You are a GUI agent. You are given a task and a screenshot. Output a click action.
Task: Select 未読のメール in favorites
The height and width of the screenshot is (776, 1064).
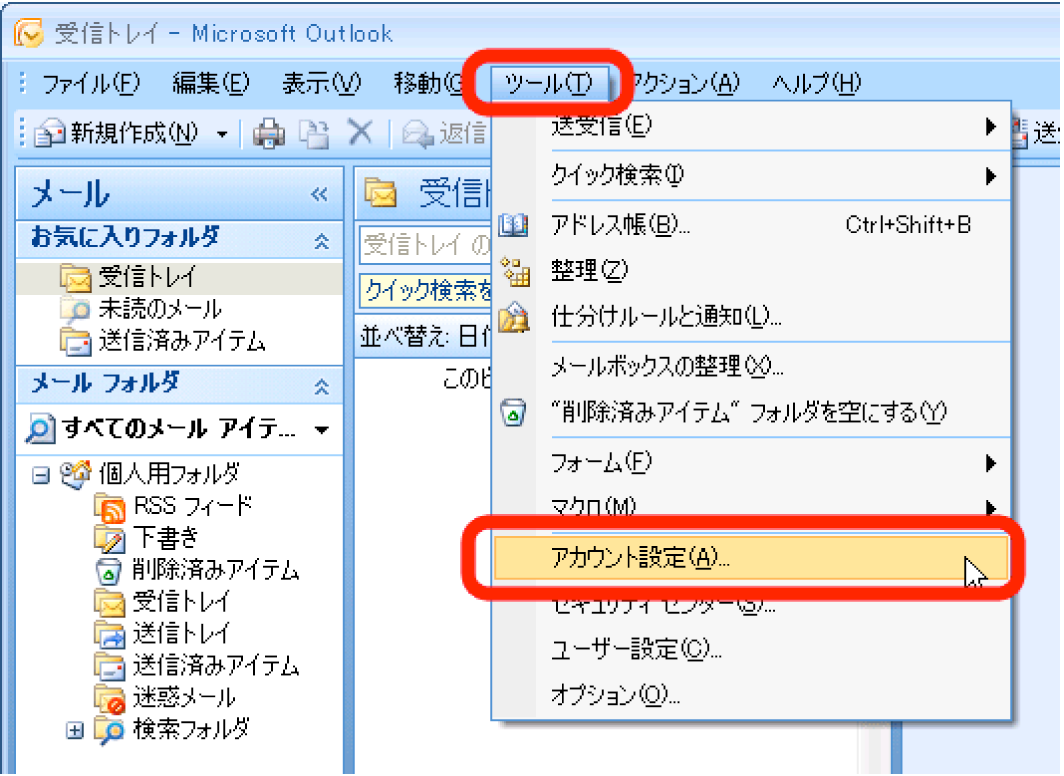pyautogui.click(x=160, y=308)
